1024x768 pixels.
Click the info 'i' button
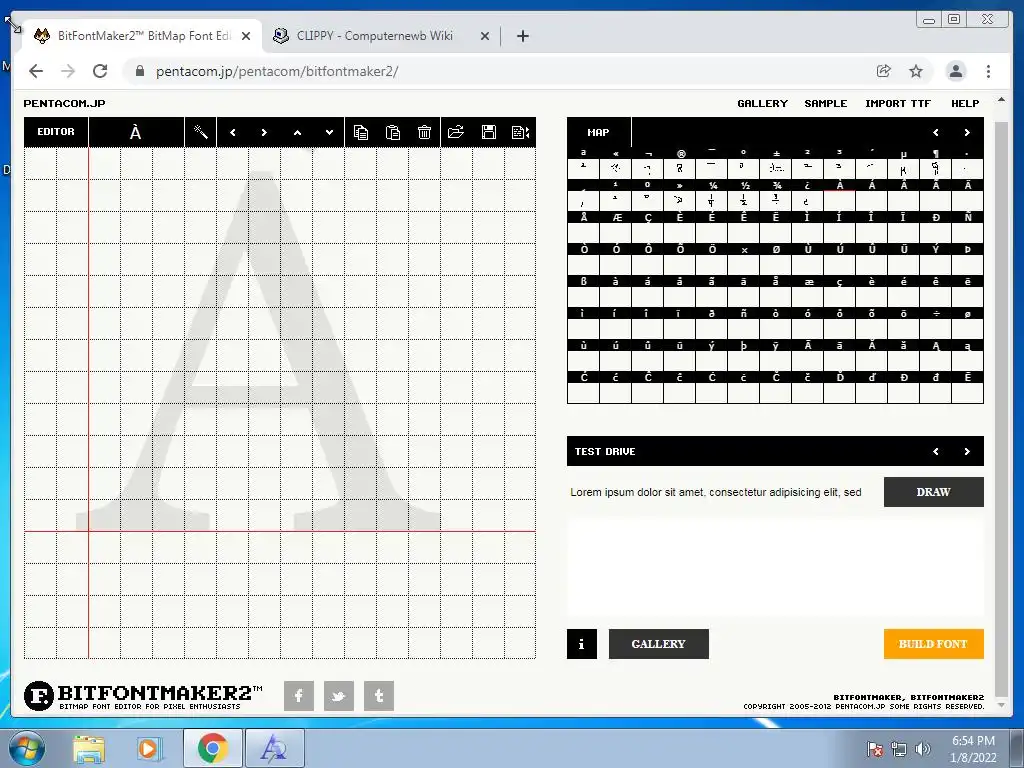pyautogui.click(x=581, y=644)
